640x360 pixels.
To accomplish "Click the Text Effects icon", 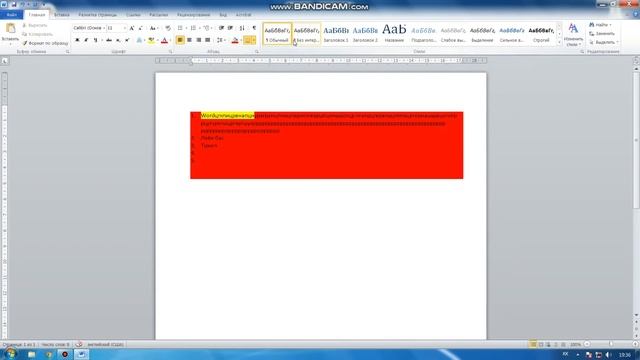I will (x=139, y=40).
